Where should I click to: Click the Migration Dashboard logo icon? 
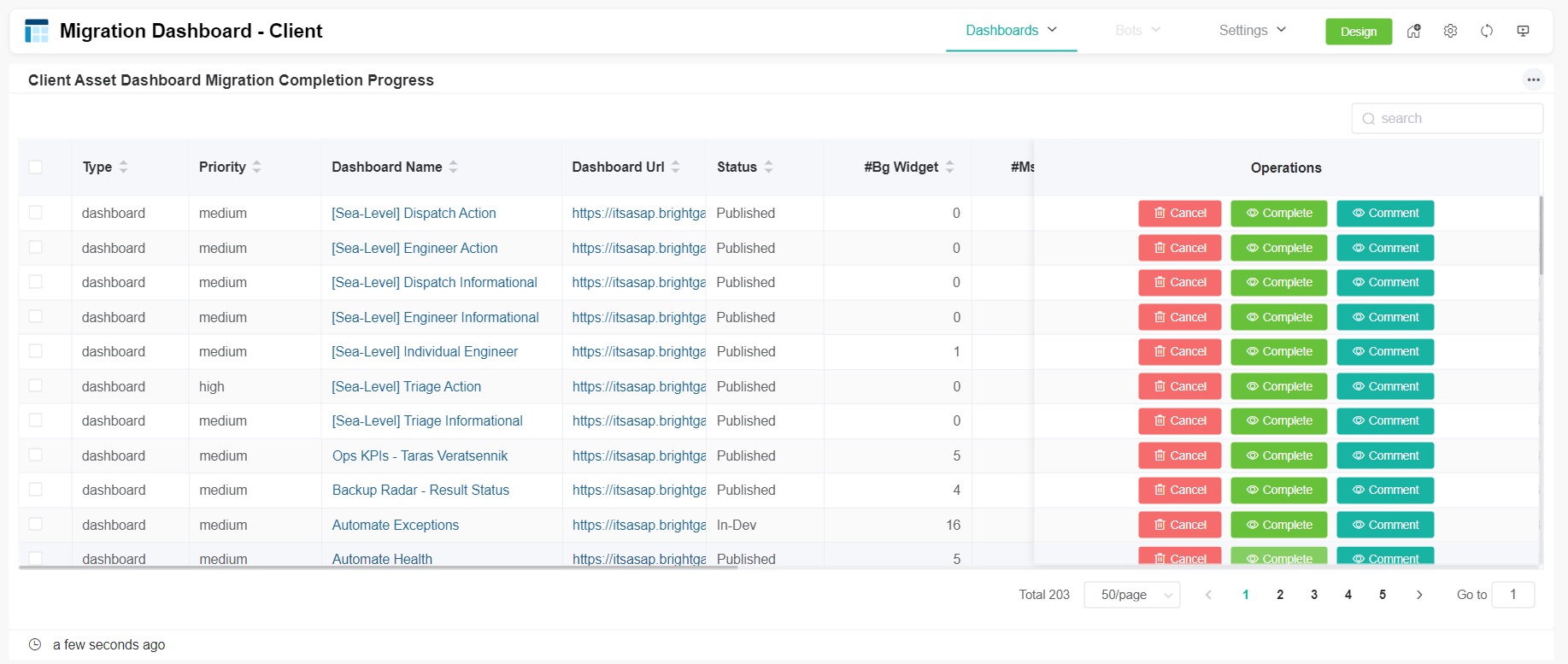tap(37, 31)
